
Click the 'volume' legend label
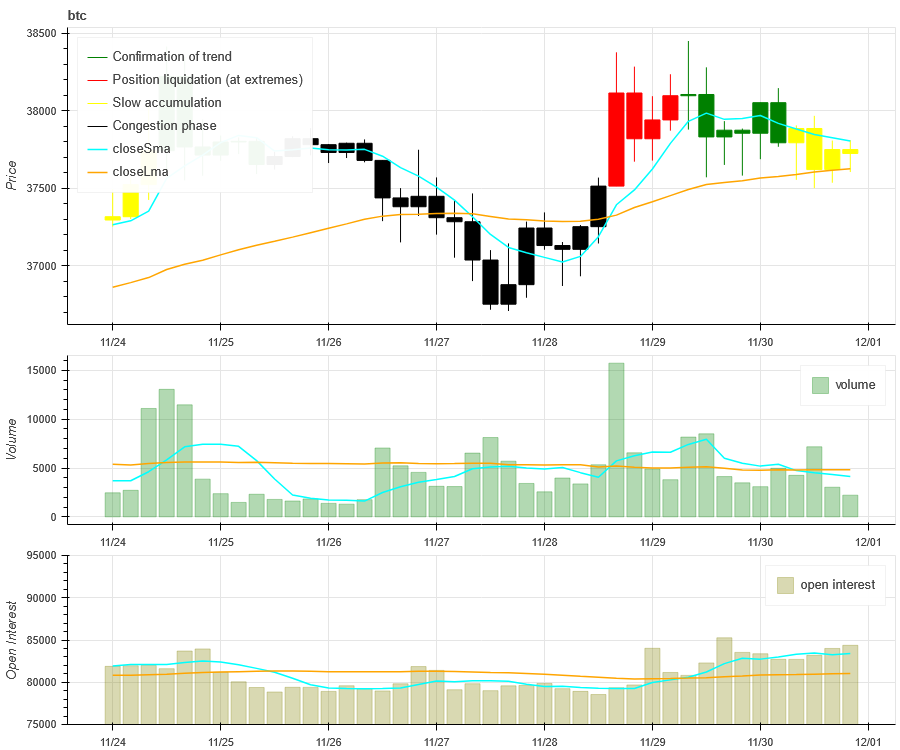855,385
